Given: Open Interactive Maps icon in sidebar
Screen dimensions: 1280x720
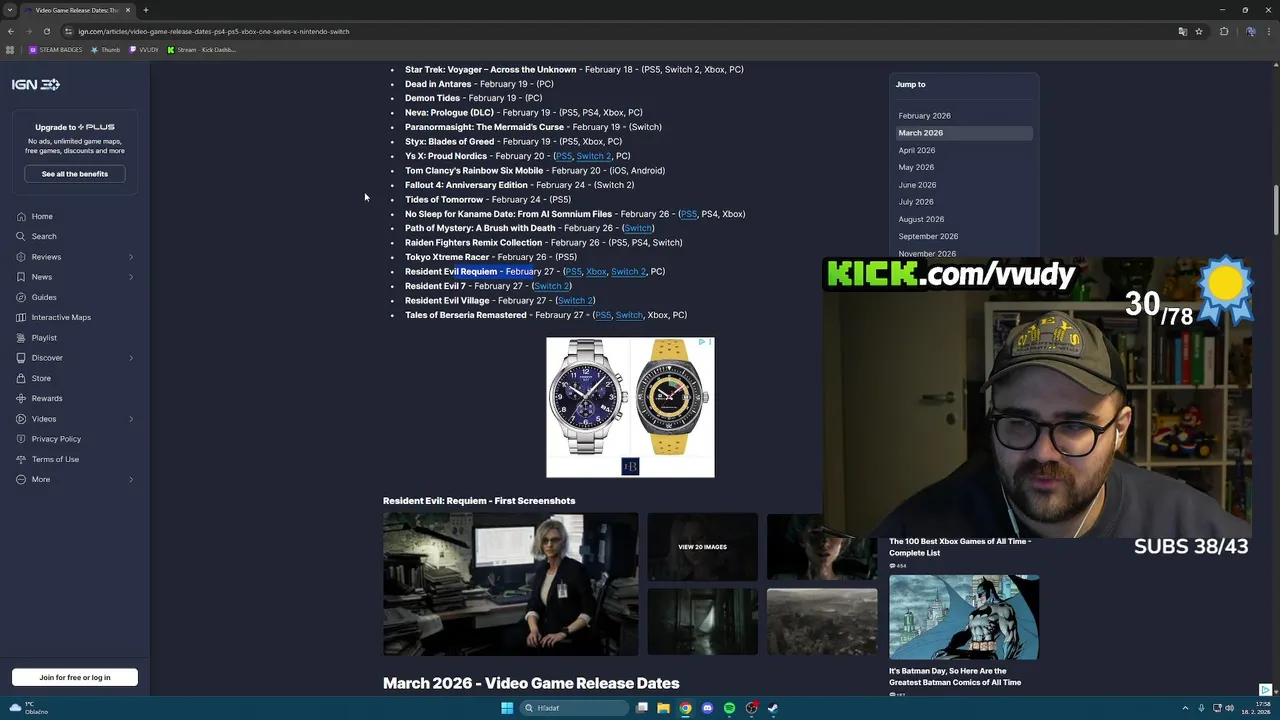Looking at the screenshot, I should click(21, 317).
